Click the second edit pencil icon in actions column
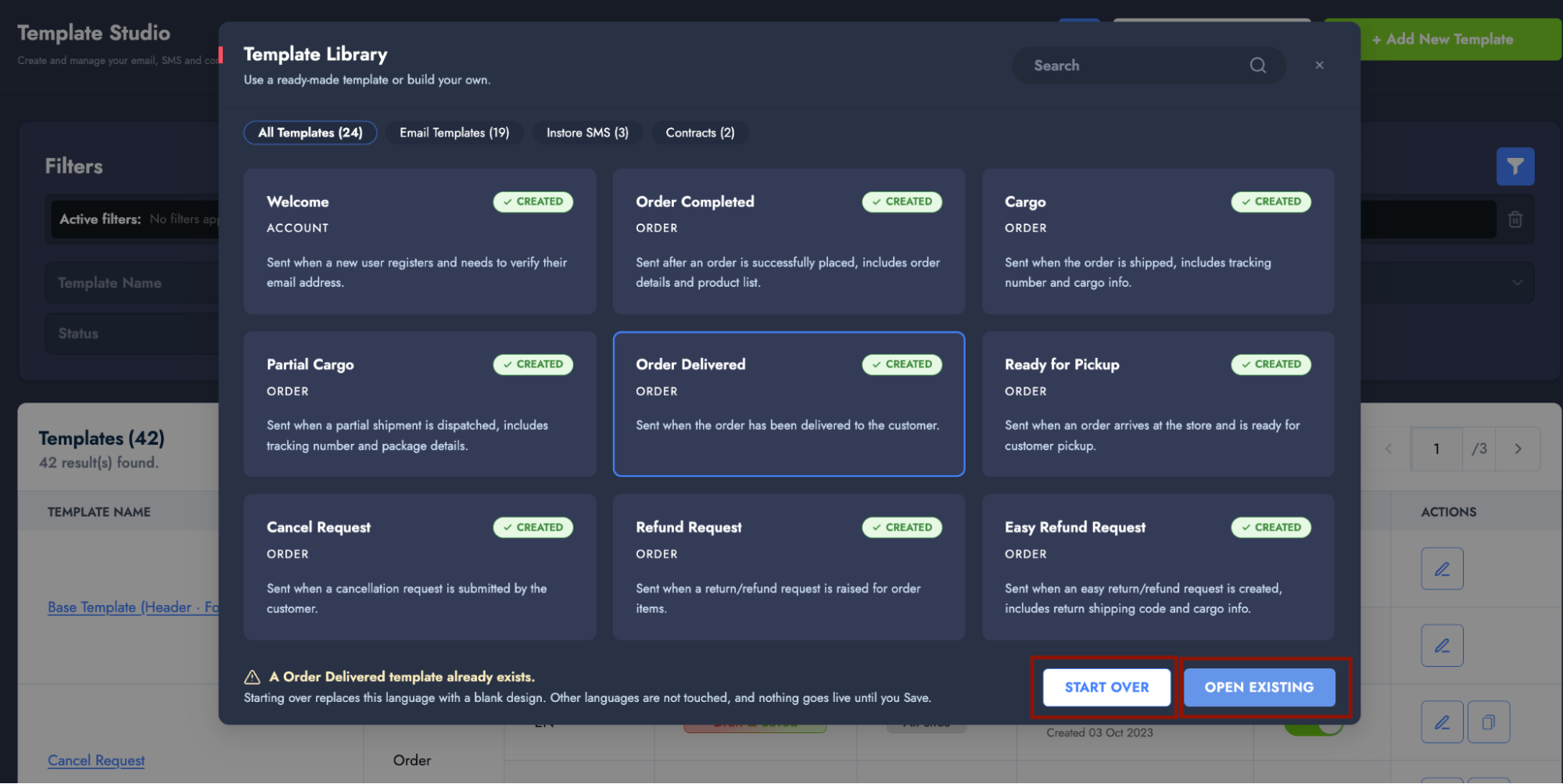 (x=1442, y=646)
